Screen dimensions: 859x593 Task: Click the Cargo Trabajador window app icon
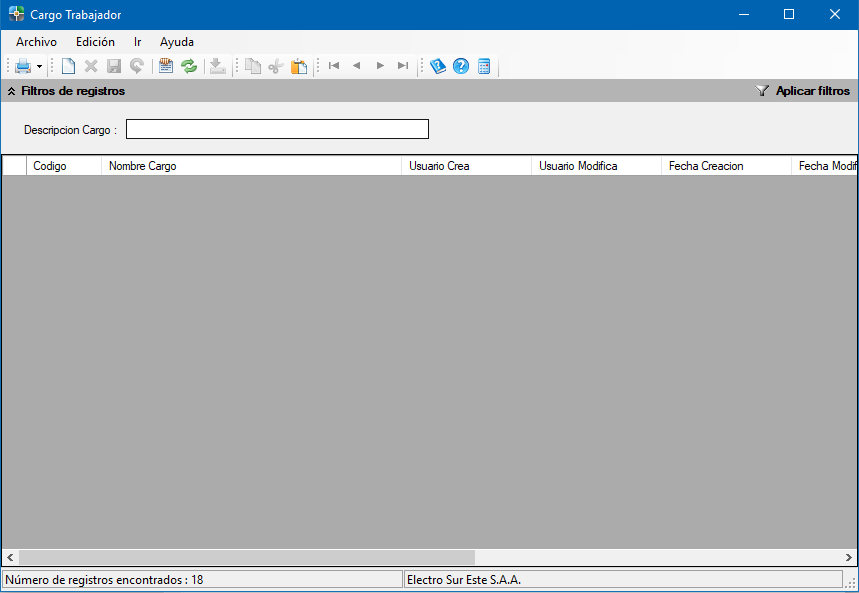(16, 14)
